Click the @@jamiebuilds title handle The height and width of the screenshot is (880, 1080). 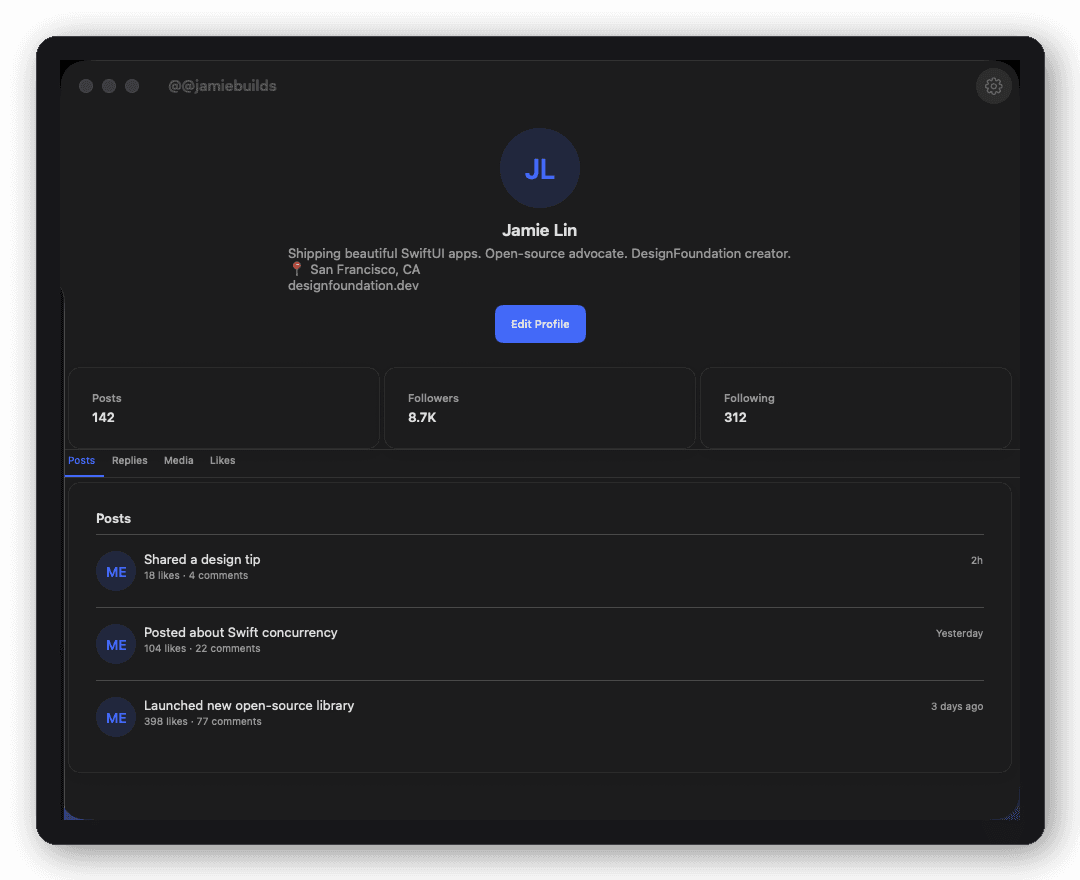click(x=222, y=86)
